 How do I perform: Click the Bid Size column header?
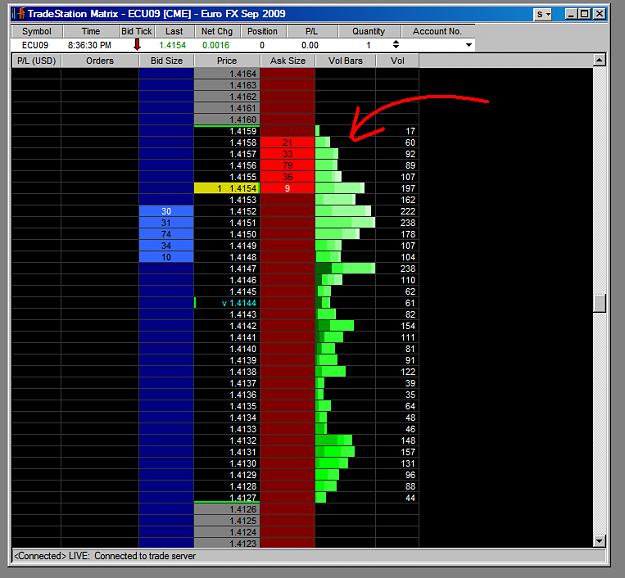(x=167, y=61)
